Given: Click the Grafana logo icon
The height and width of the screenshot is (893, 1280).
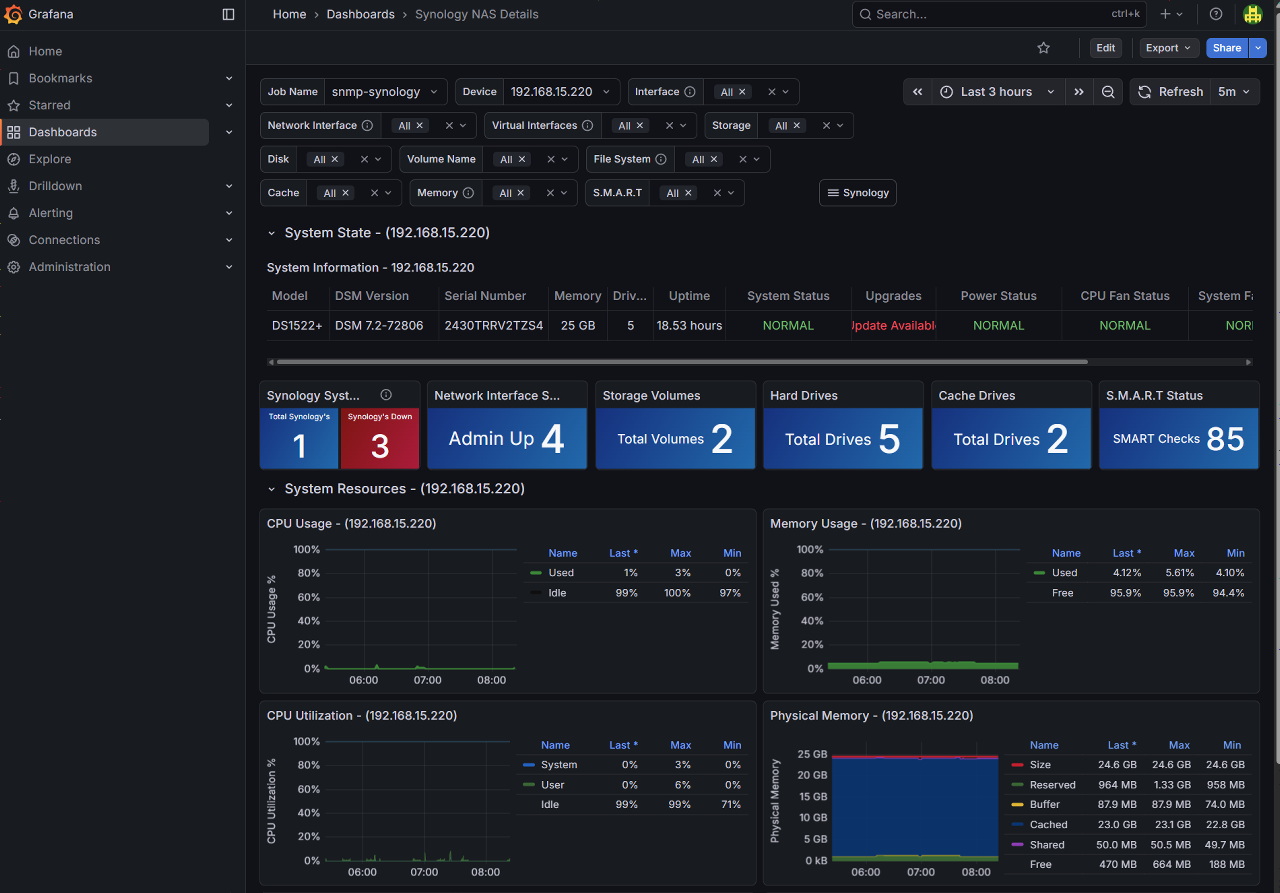Looking at the screenshot, I should pyautogui.click(x=14, y=15).
